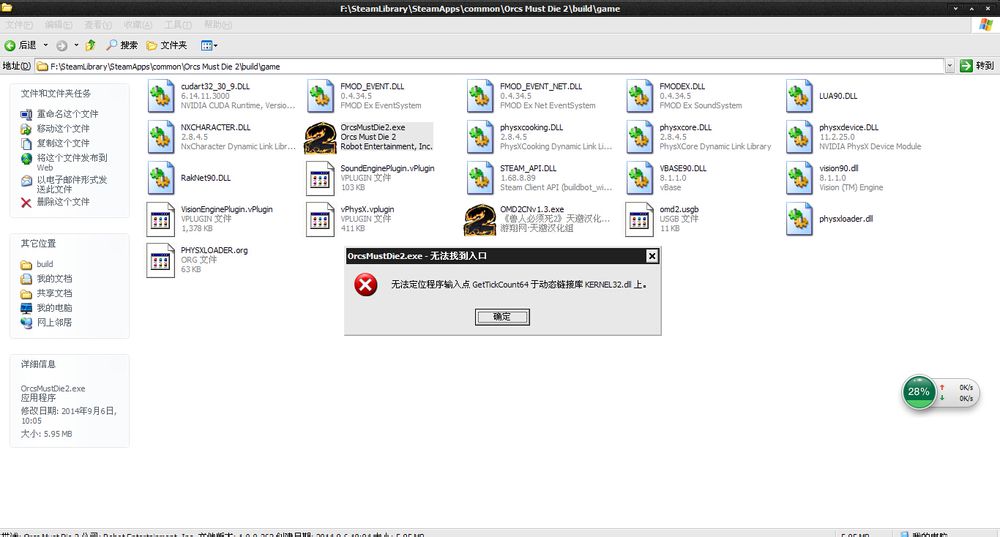This screenshot has height=537, width=1000.
Task: Toggle the folders pane (文件夹)
Action: pyautogui.click(x=167, y=45)
